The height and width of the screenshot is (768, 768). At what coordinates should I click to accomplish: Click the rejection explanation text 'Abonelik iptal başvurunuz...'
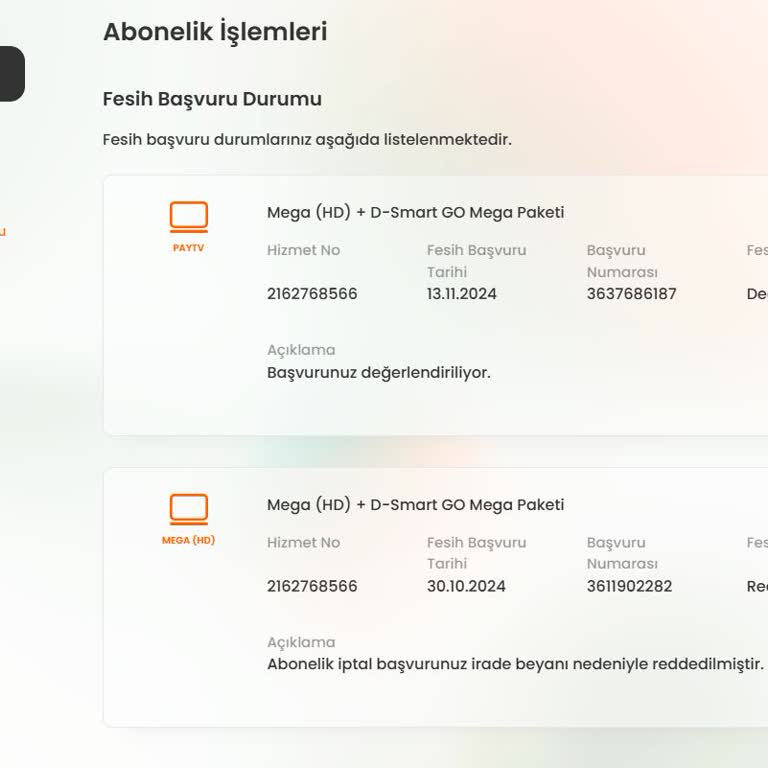[515, 664]
